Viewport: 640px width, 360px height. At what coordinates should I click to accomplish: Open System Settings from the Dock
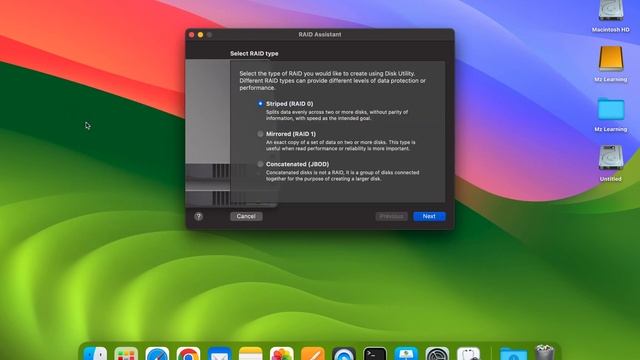pyautogui.click(x=437, y=353)
